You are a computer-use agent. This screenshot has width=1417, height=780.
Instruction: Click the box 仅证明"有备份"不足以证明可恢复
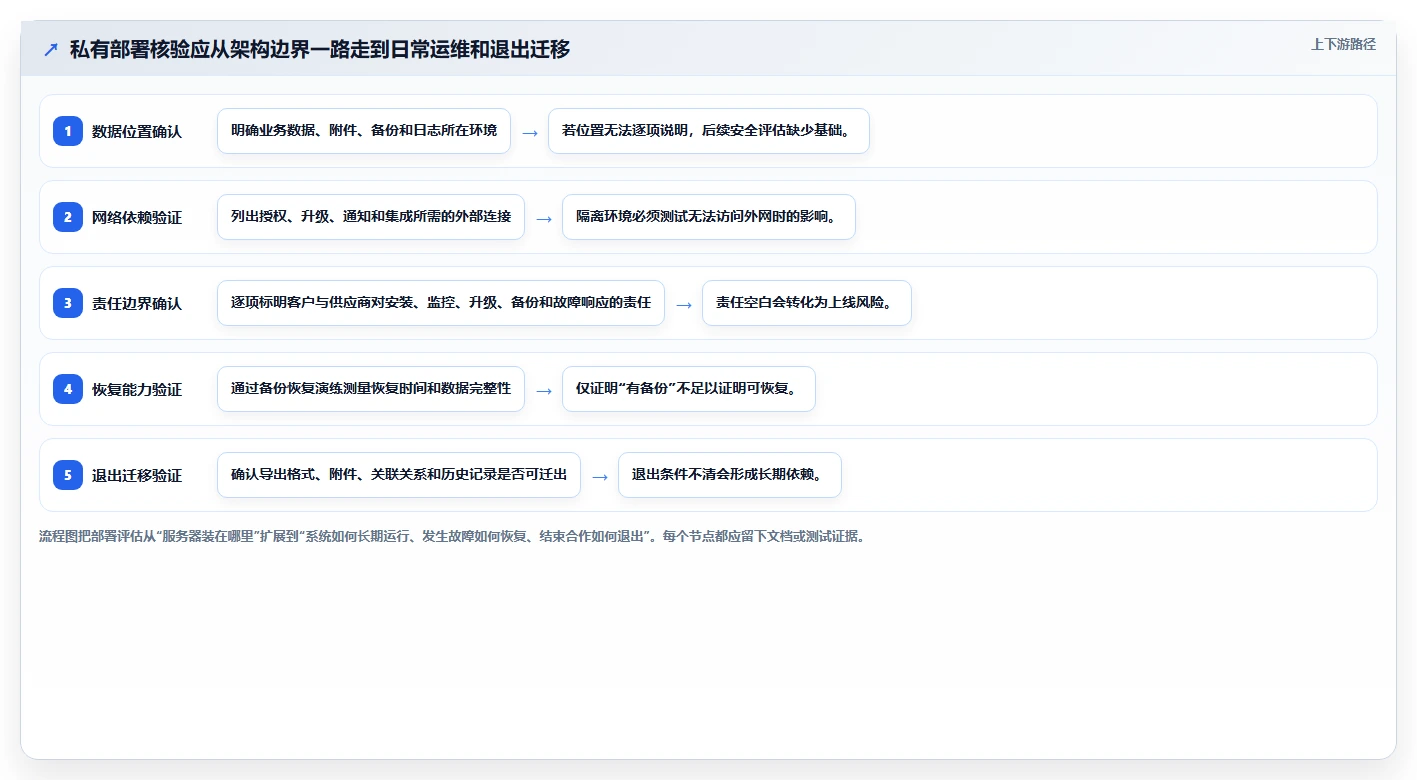[x=689, y=389]
